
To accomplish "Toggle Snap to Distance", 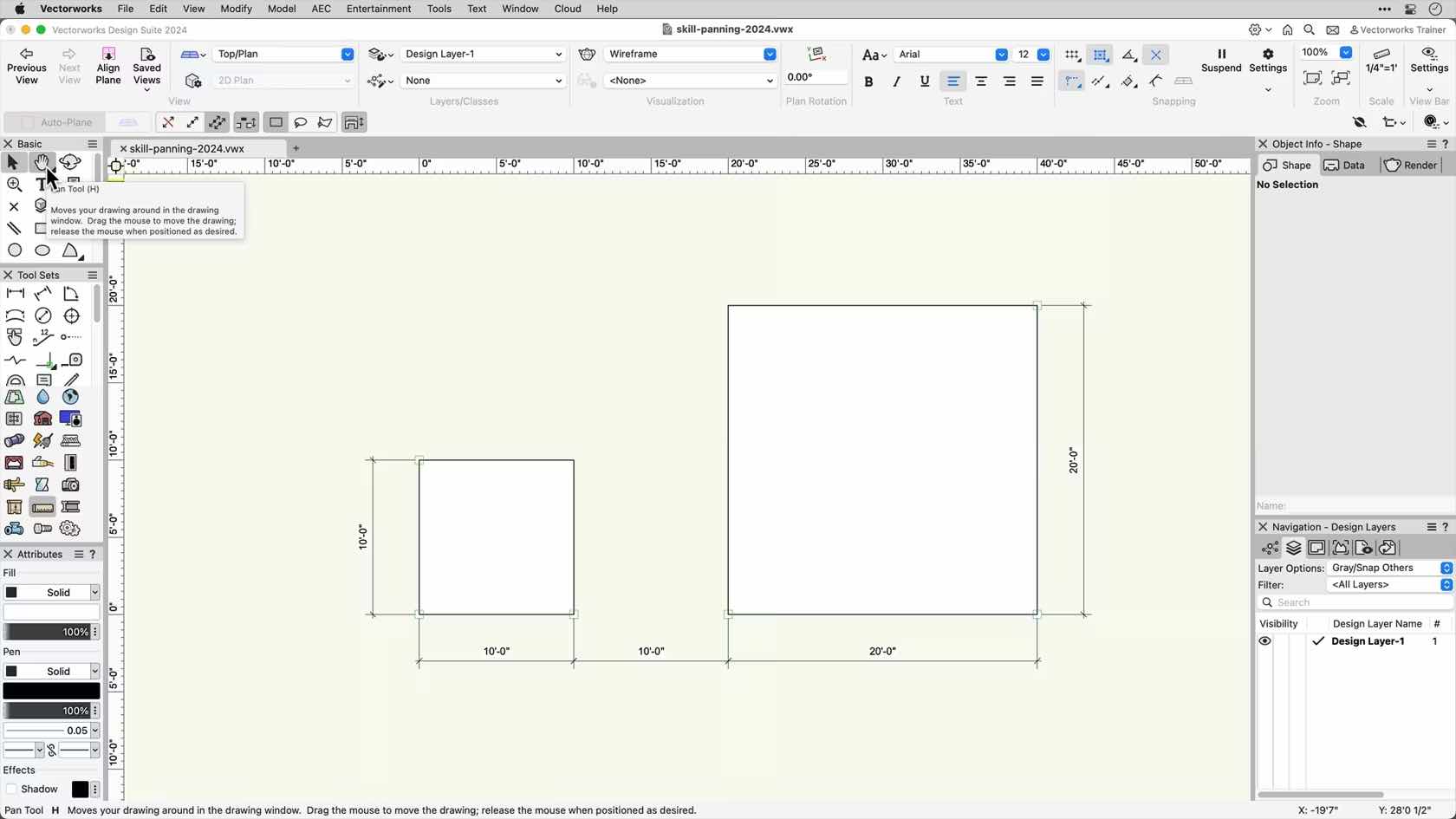I will (x=1100, y=81).
